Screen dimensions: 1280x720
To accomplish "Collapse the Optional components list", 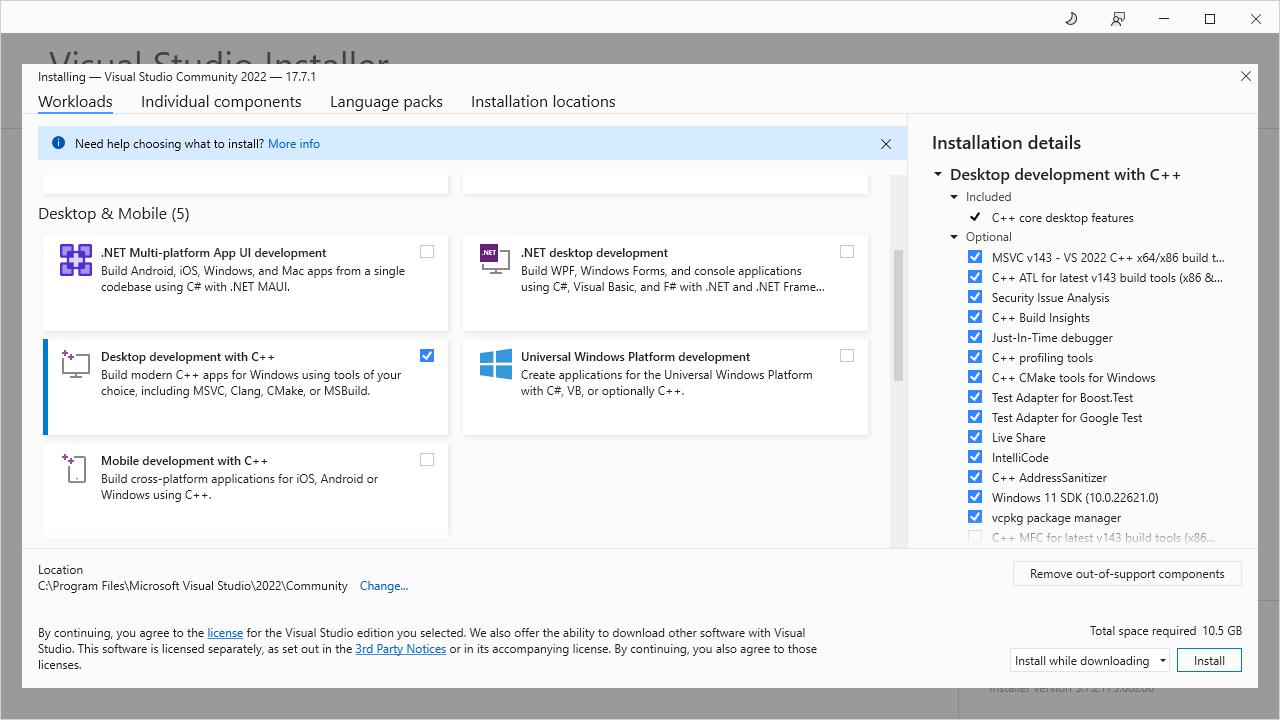I will click(x=953, y=237).
